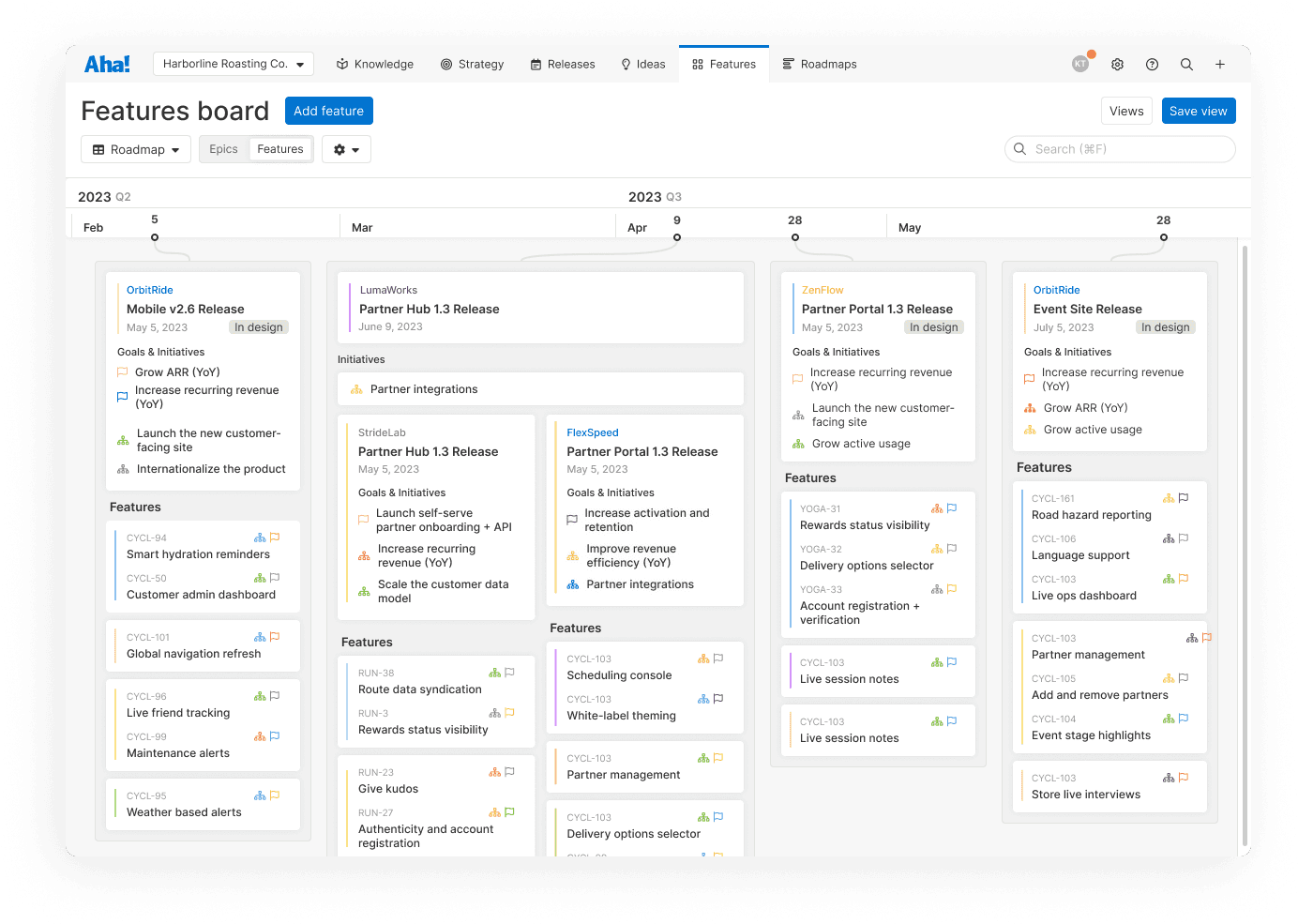Open the settings gear in top navigation

1117,65
